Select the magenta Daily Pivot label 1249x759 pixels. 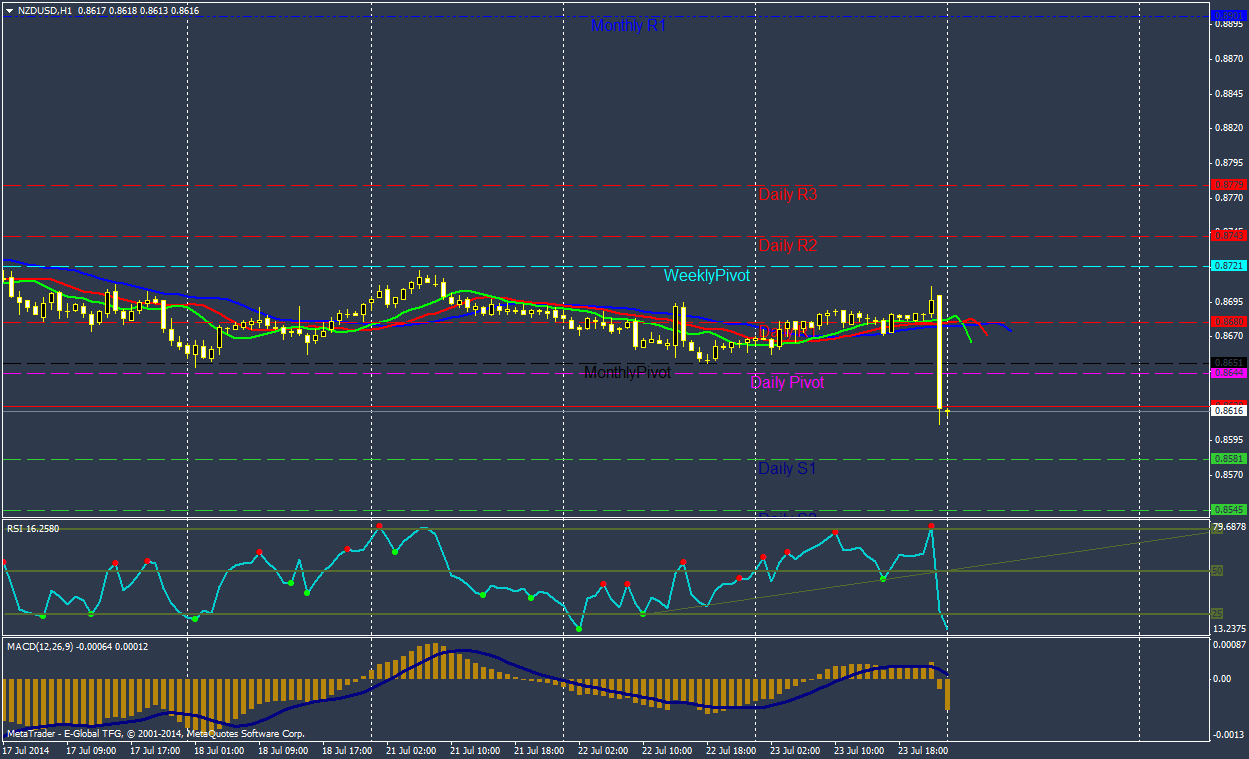click(x=787, y=382)
